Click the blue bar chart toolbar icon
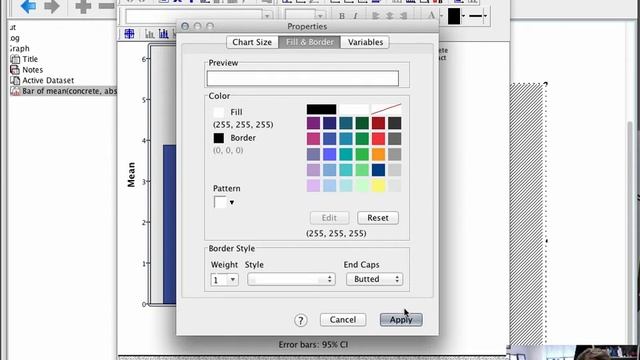640x360 pixels. (x=164, y=34)
